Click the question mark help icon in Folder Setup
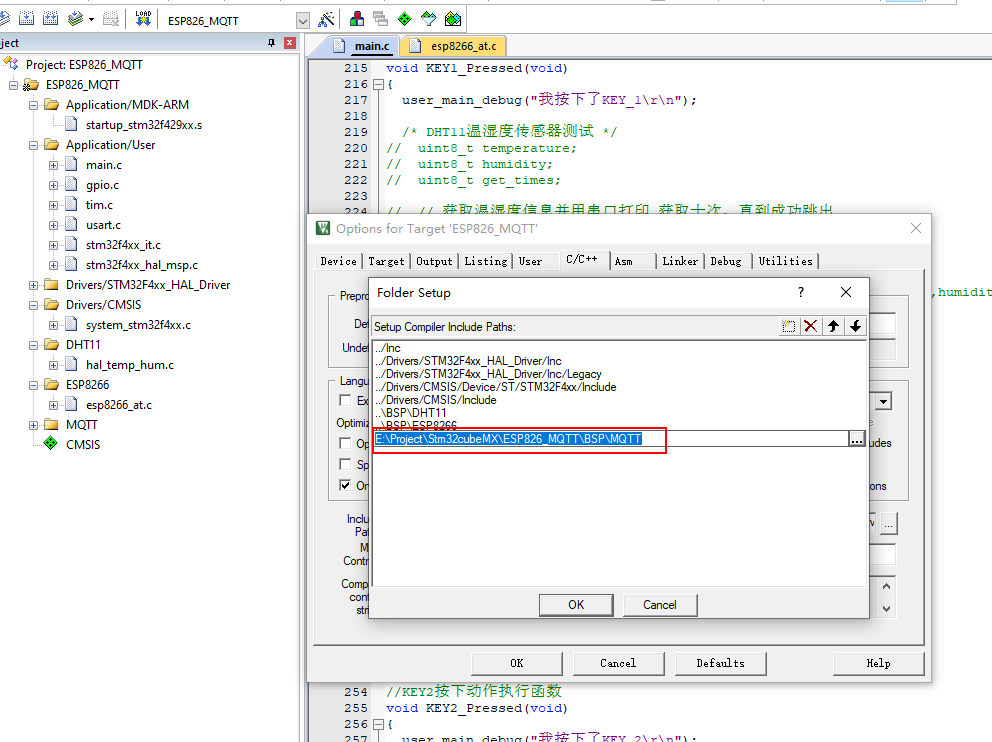This screenshot has height=742, width=992. [801, 292]
